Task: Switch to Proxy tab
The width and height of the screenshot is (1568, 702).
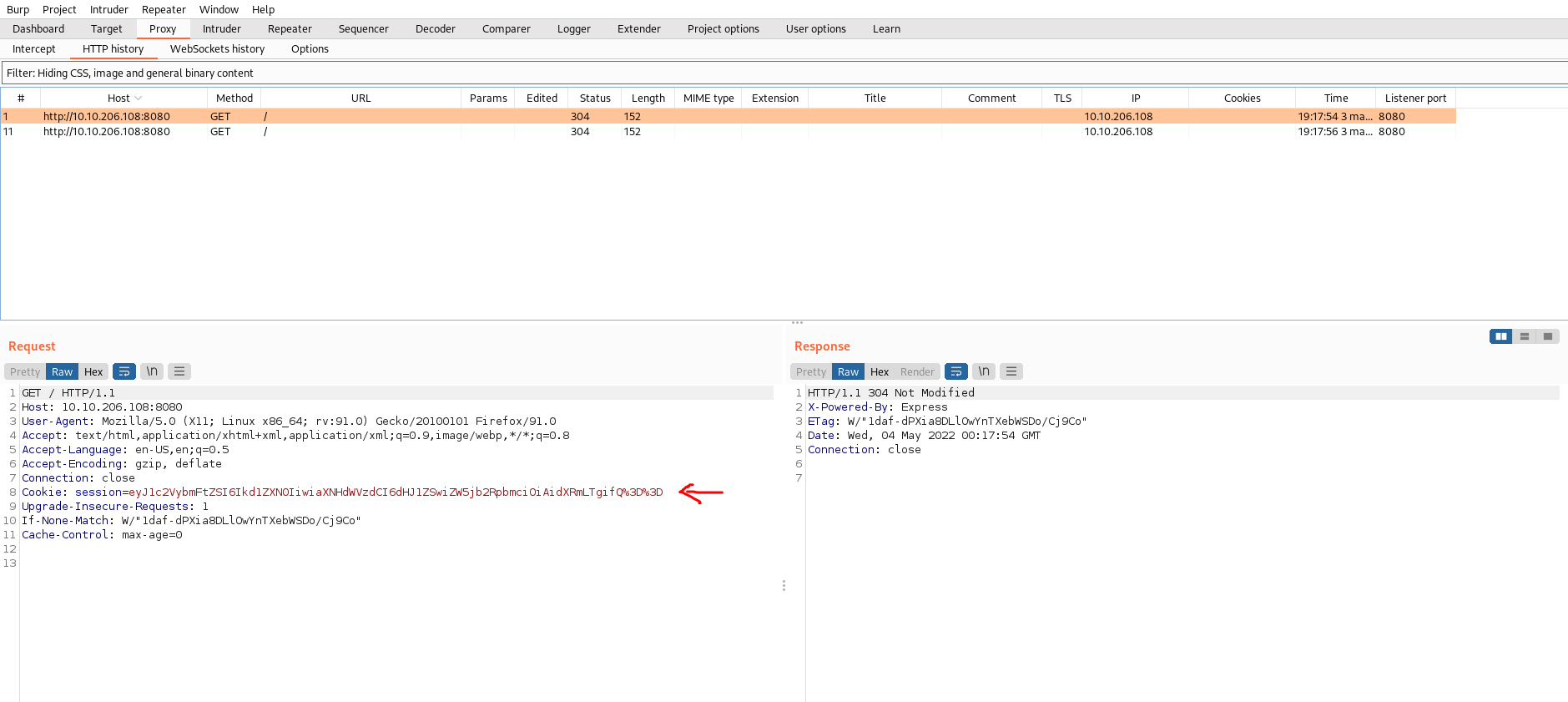Action: [x=163, y=28]
